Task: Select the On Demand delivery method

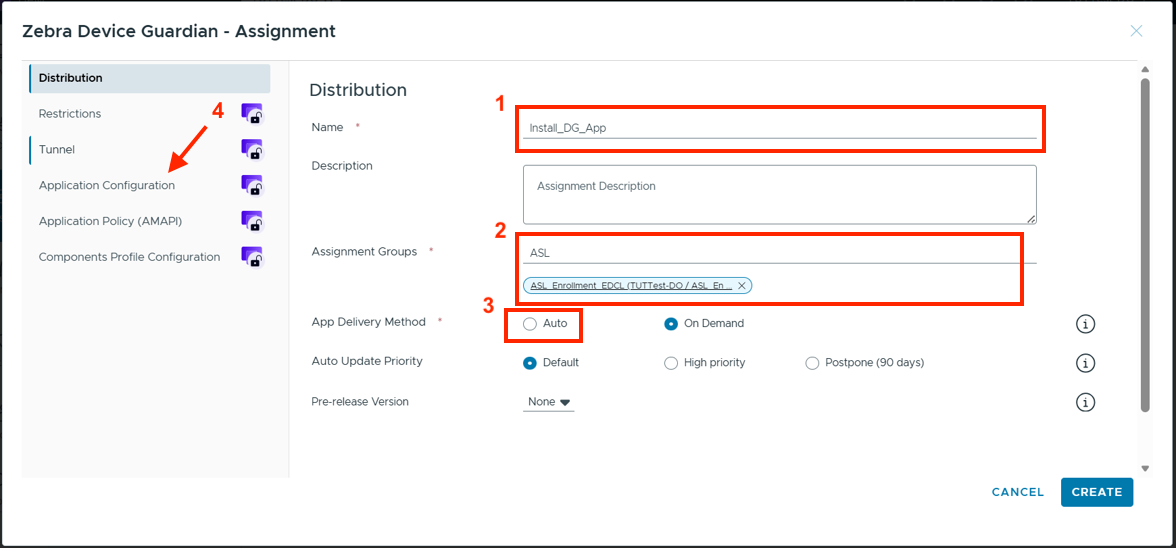Action: click(671, 324)
